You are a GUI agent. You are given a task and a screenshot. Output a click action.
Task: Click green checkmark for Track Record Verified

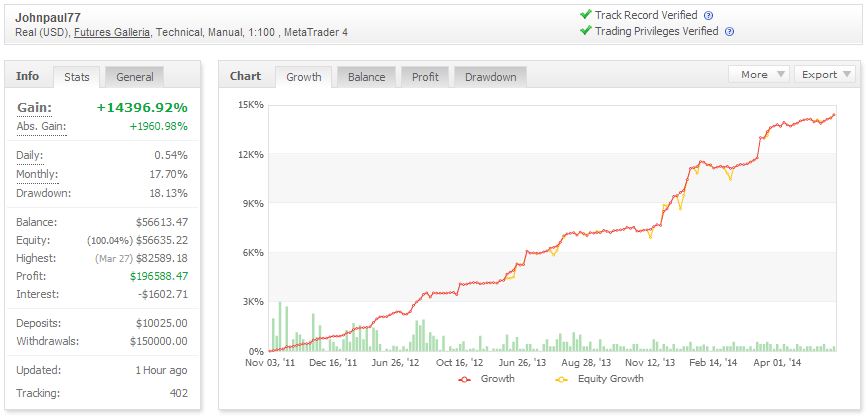click(585, 15)
